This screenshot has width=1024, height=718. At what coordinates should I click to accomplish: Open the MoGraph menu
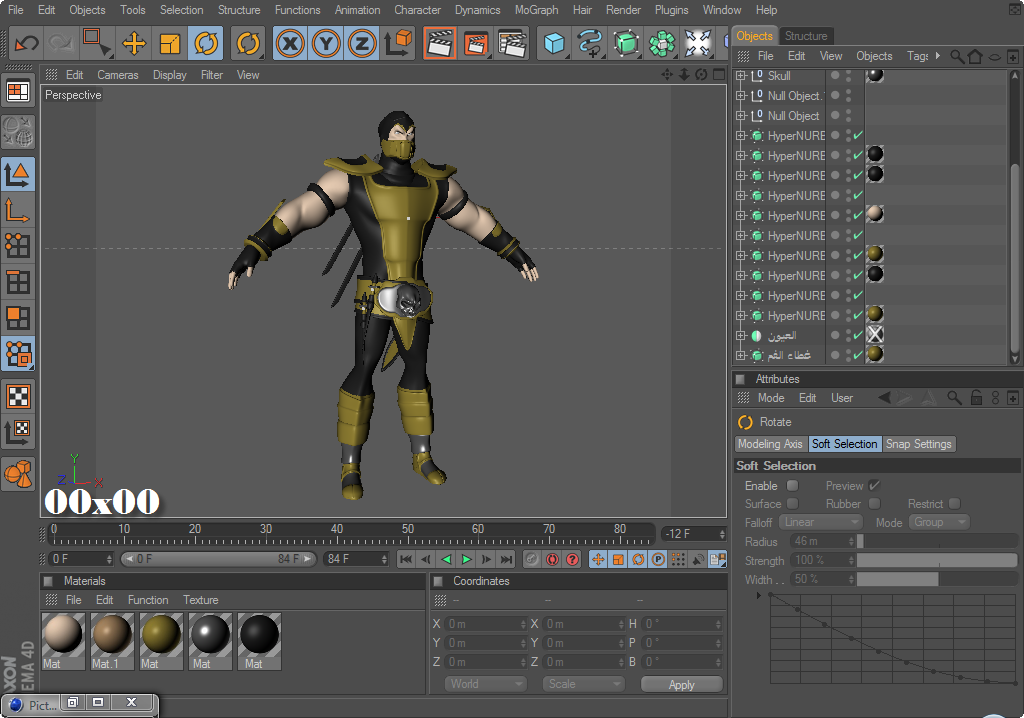[x=536, y=10]
